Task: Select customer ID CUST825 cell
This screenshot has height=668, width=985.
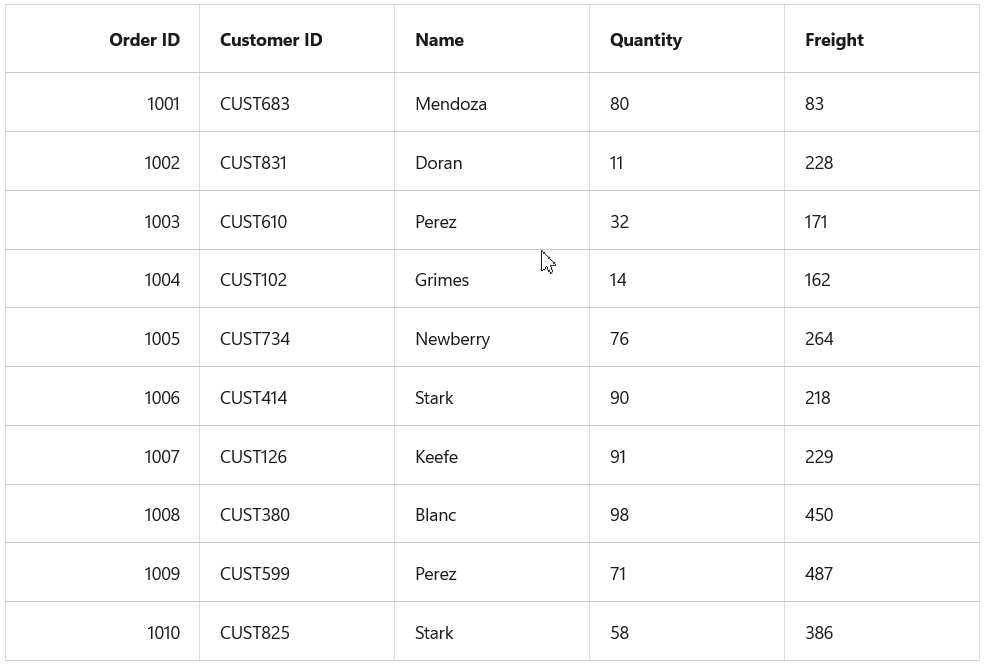Action: click(x=253, y=633)
